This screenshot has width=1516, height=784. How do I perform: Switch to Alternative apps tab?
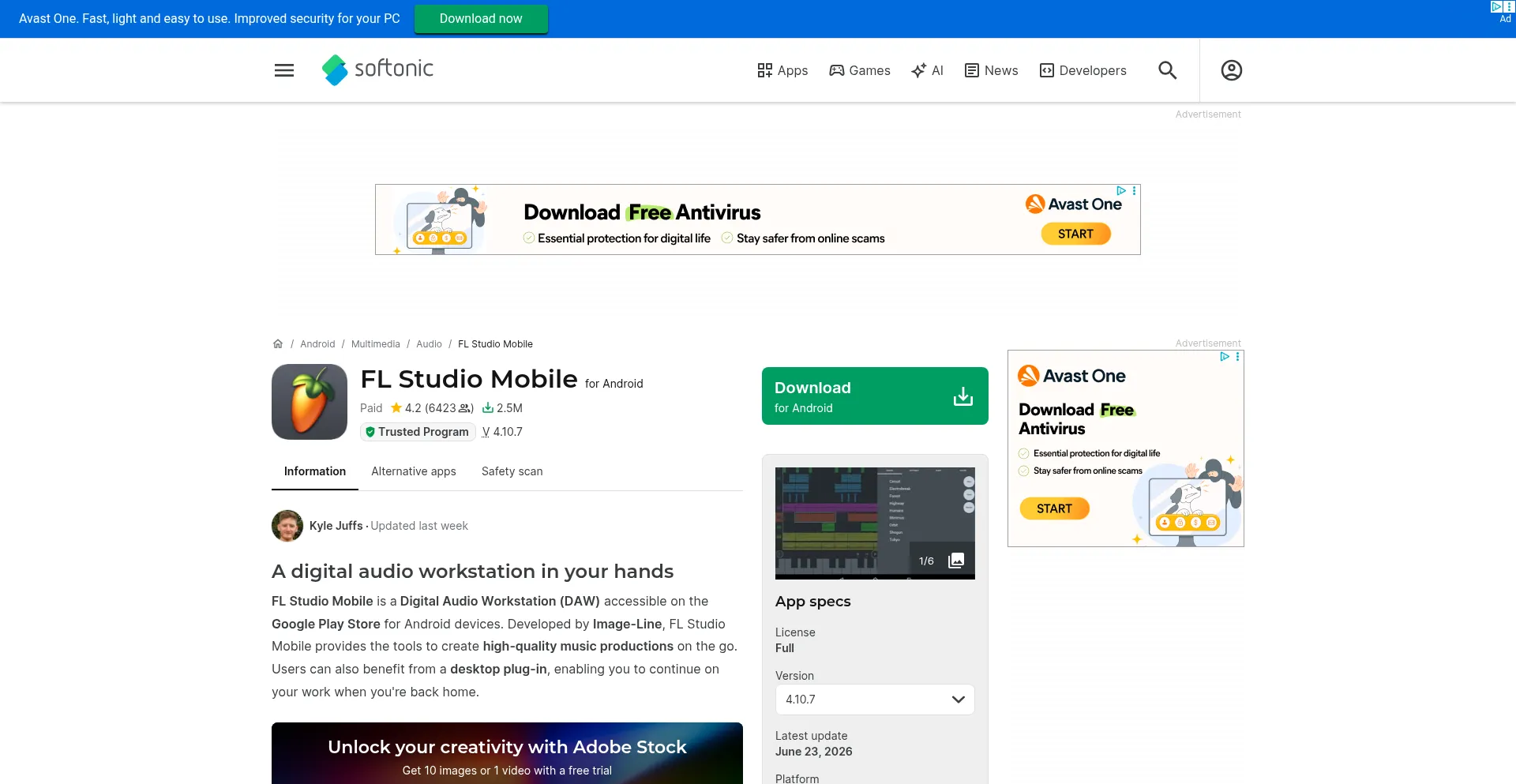[414, 471]
